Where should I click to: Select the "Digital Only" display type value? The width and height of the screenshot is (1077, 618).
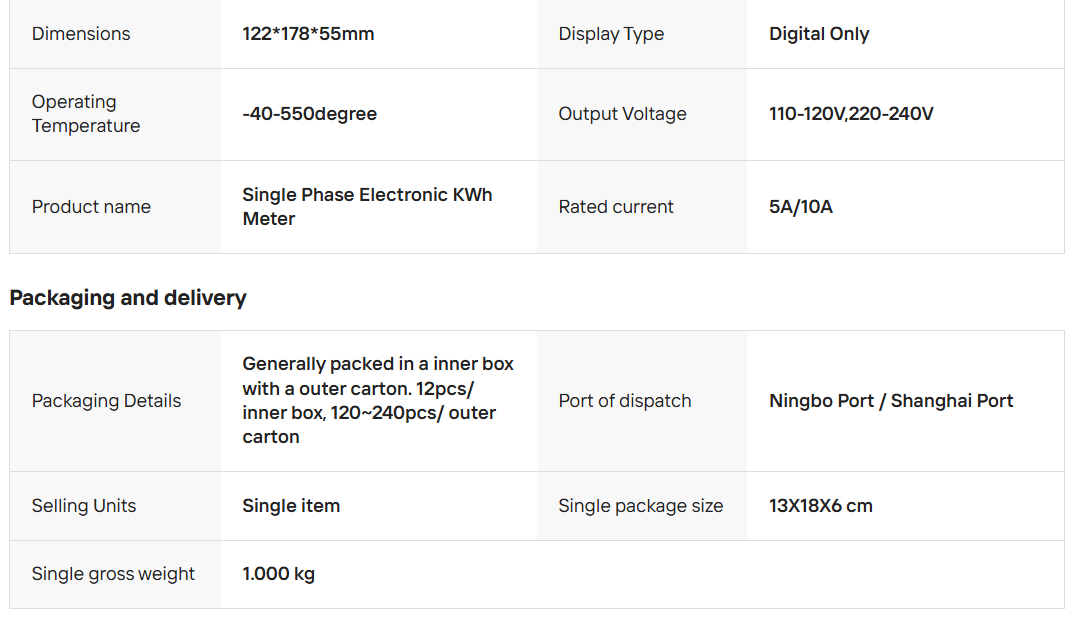point(819,34)
